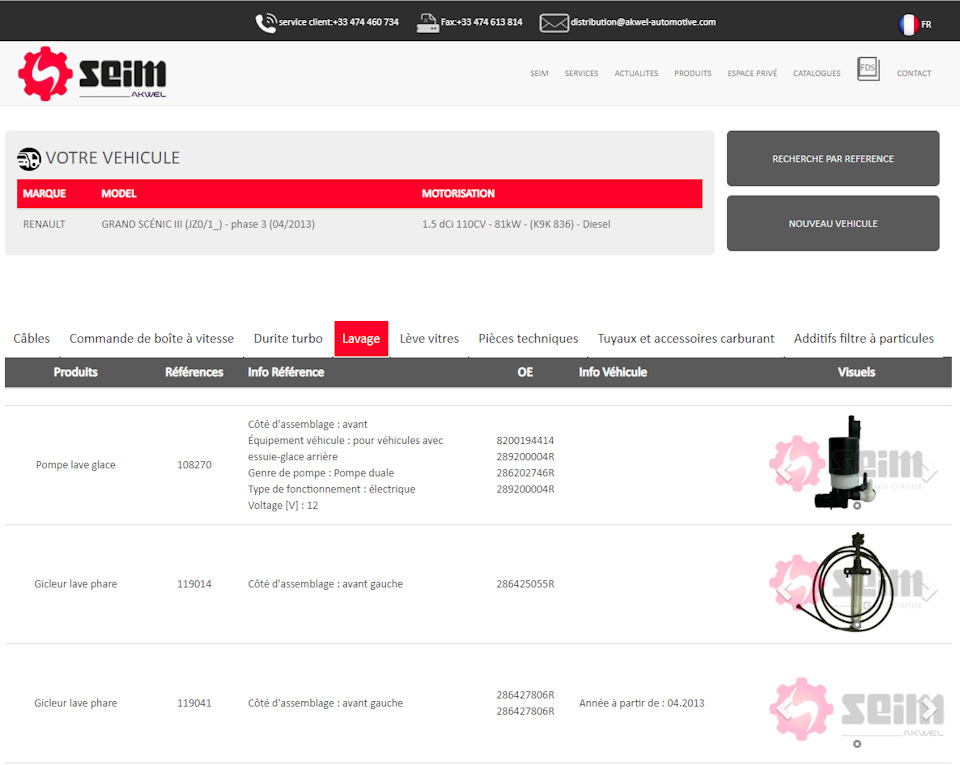Click the RENAULT marque value
Viewport: 960px width, 765px height.
[44, 224]
